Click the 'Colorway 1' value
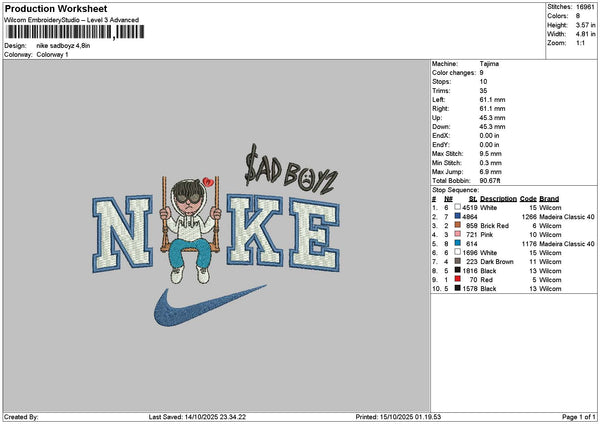The width and height of the screenshot is (600, 424). tap(52, 55)
